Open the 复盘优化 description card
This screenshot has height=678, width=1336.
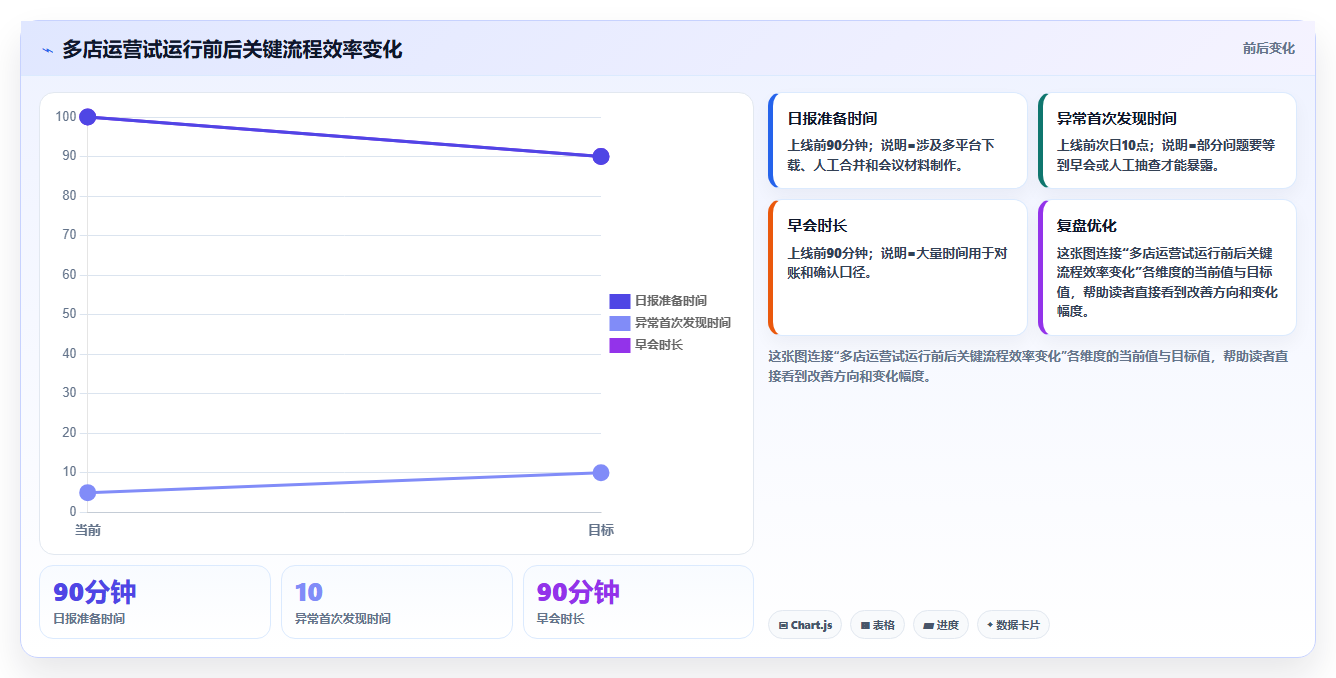[x=1167, y=268]
